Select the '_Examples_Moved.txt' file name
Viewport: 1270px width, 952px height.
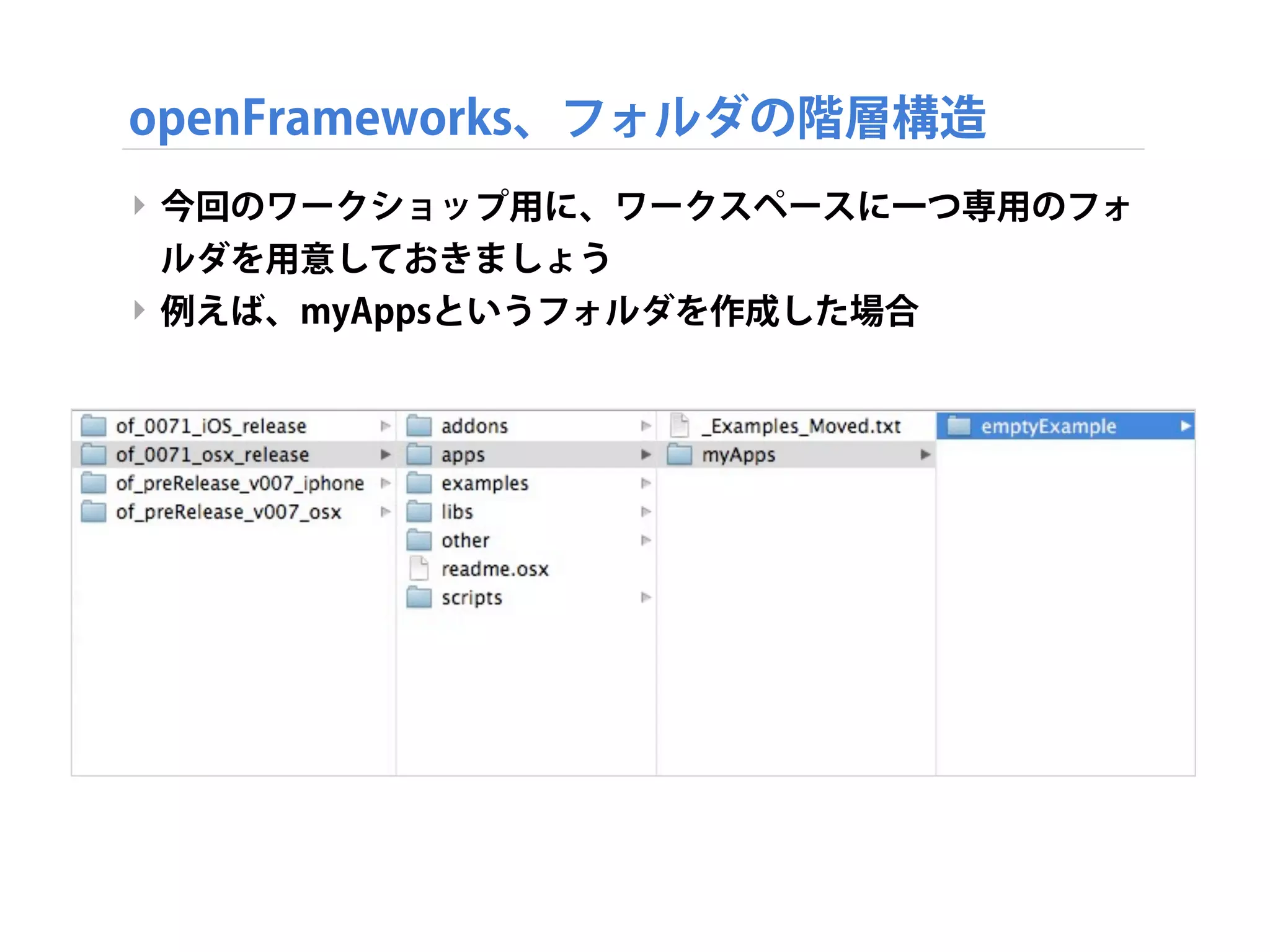(801, 426)
